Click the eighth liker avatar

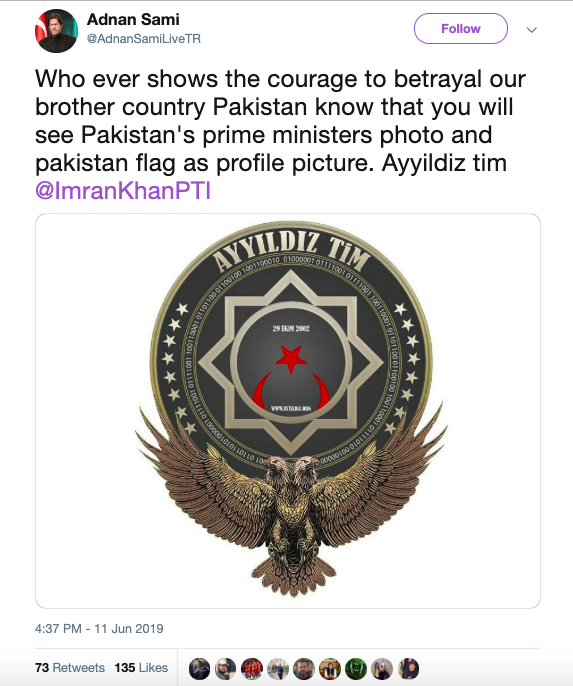click(382, 668)
